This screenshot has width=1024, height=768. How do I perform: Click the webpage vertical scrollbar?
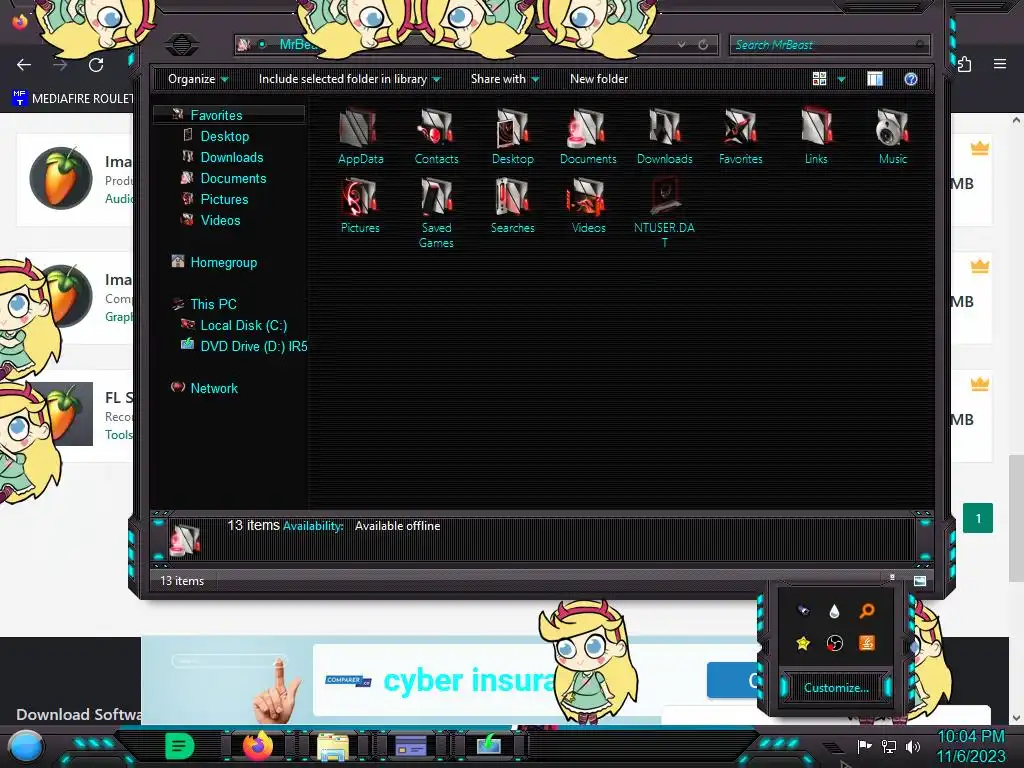coord(1016,518)
